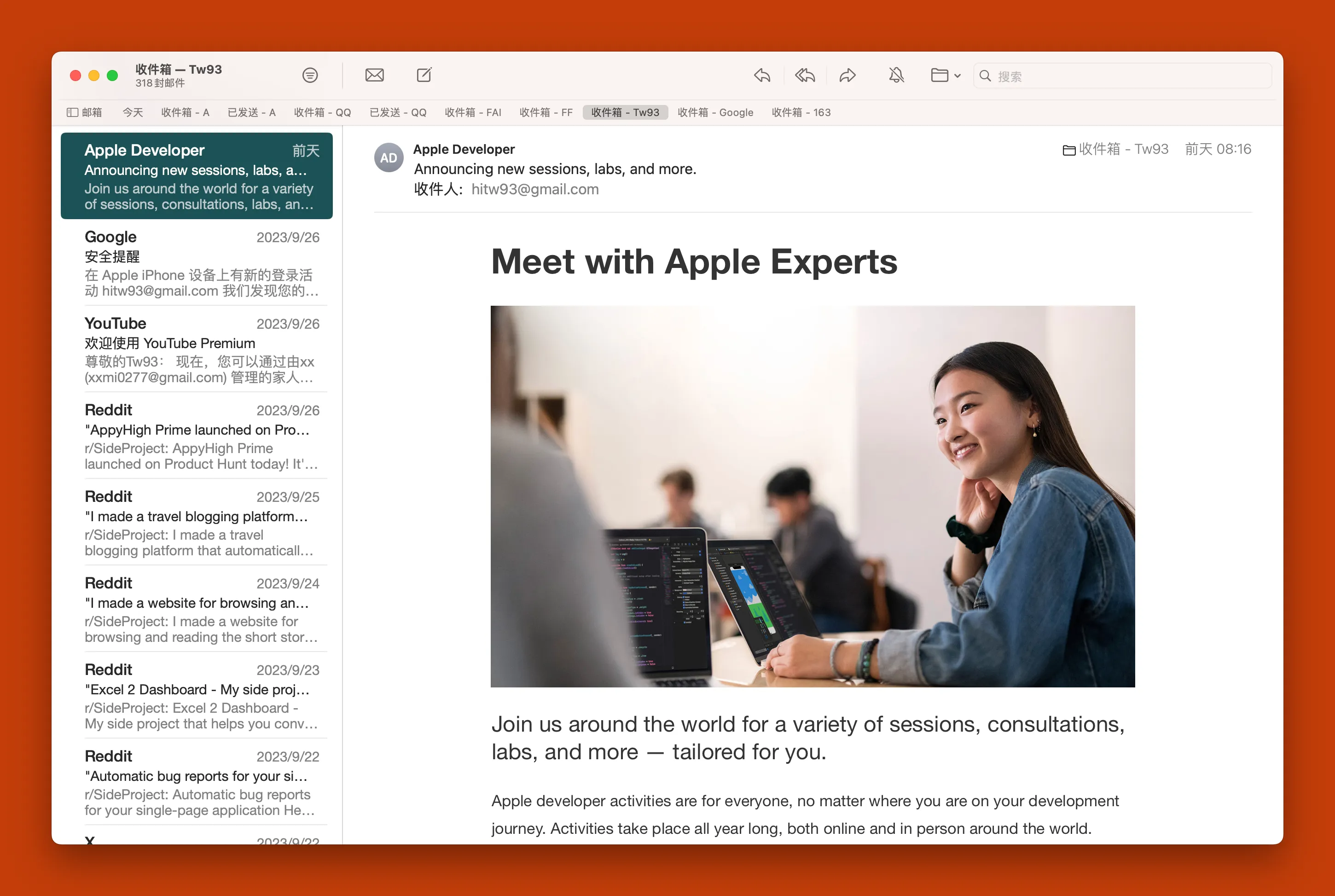Open the 已发送 - QQ mailbox tab

point(398,112)
